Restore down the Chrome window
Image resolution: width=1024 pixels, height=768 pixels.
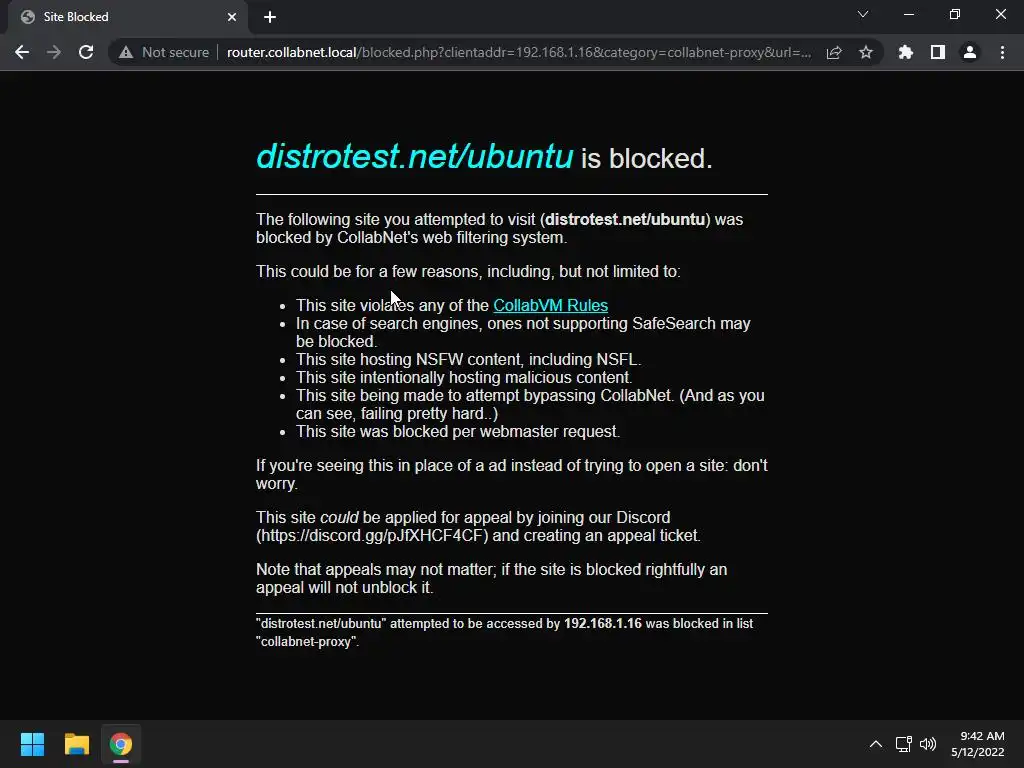[x=955, y=14]
